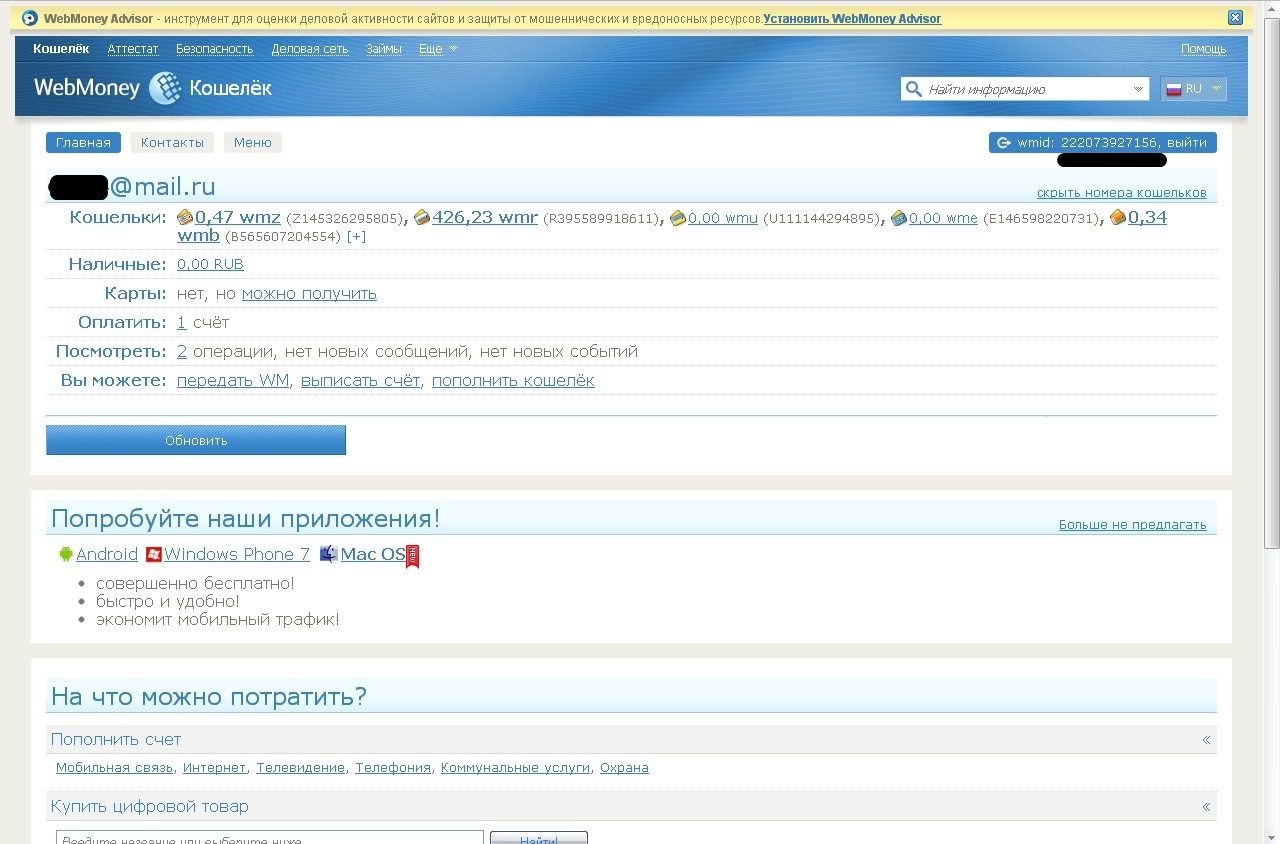Open the Кошелёк top menu item

tap(61, 49)
